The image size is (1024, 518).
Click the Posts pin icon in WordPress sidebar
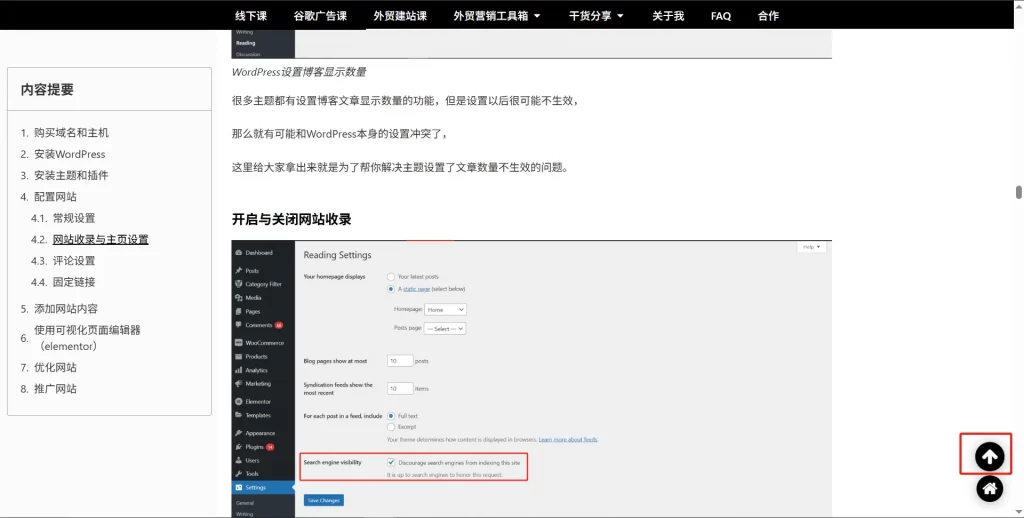point(238,270)
